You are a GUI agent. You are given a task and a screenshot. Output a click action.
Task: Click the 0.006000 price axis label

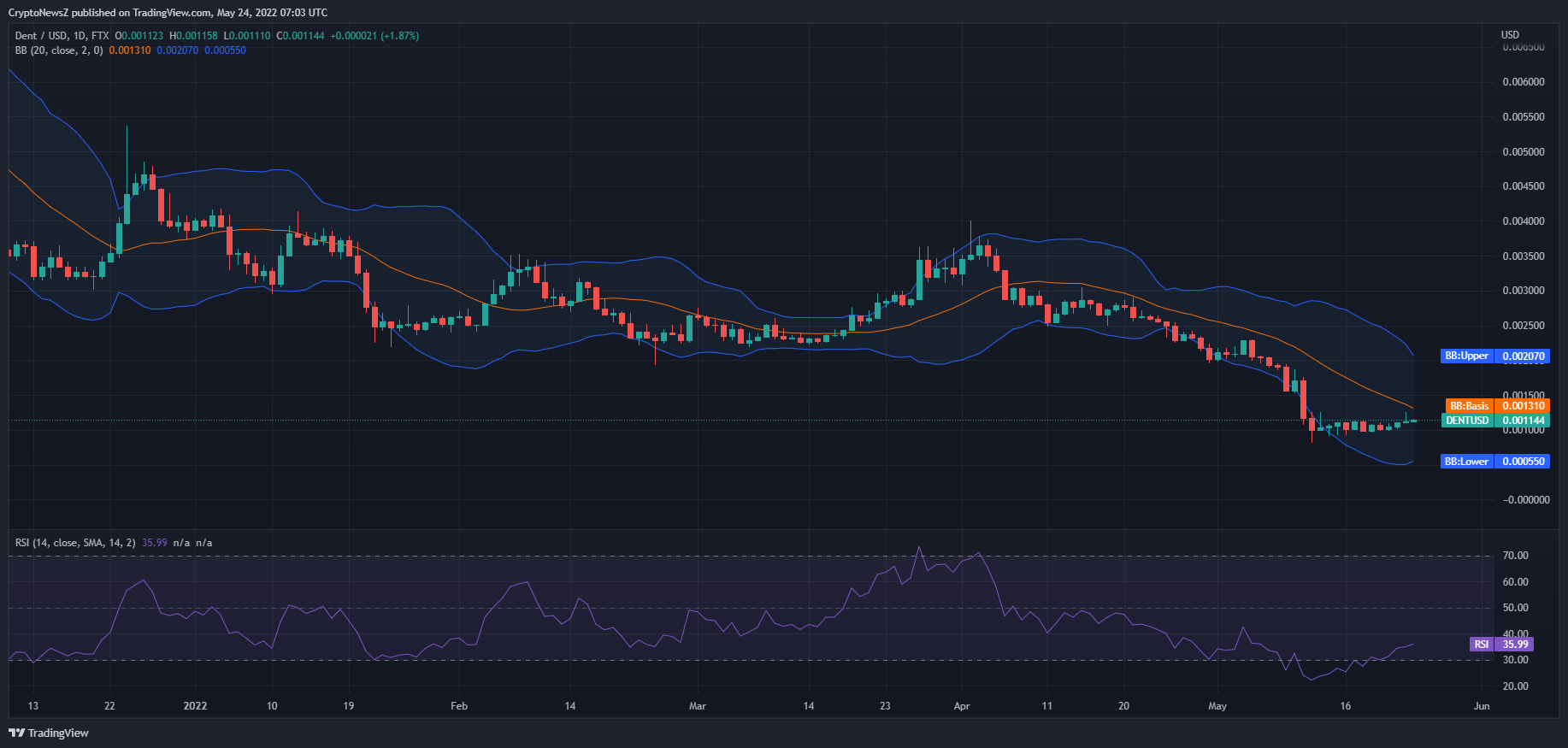click(1524, 82)
